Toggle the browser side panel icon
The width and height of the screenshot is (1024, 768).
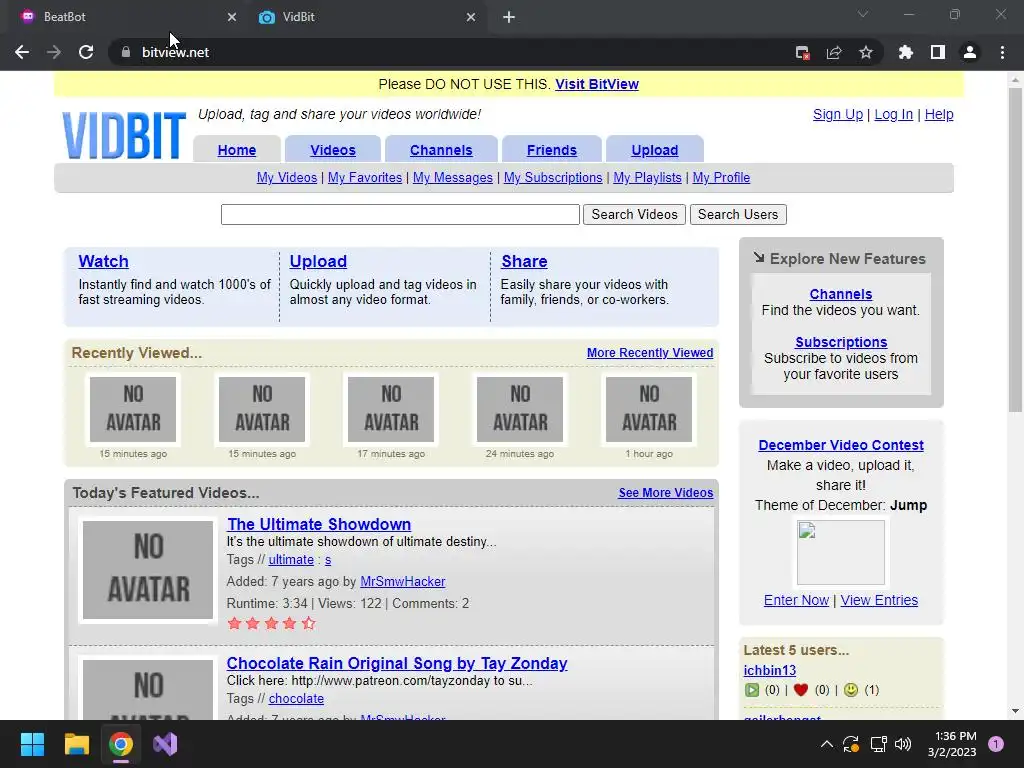[x=938, y=52]
